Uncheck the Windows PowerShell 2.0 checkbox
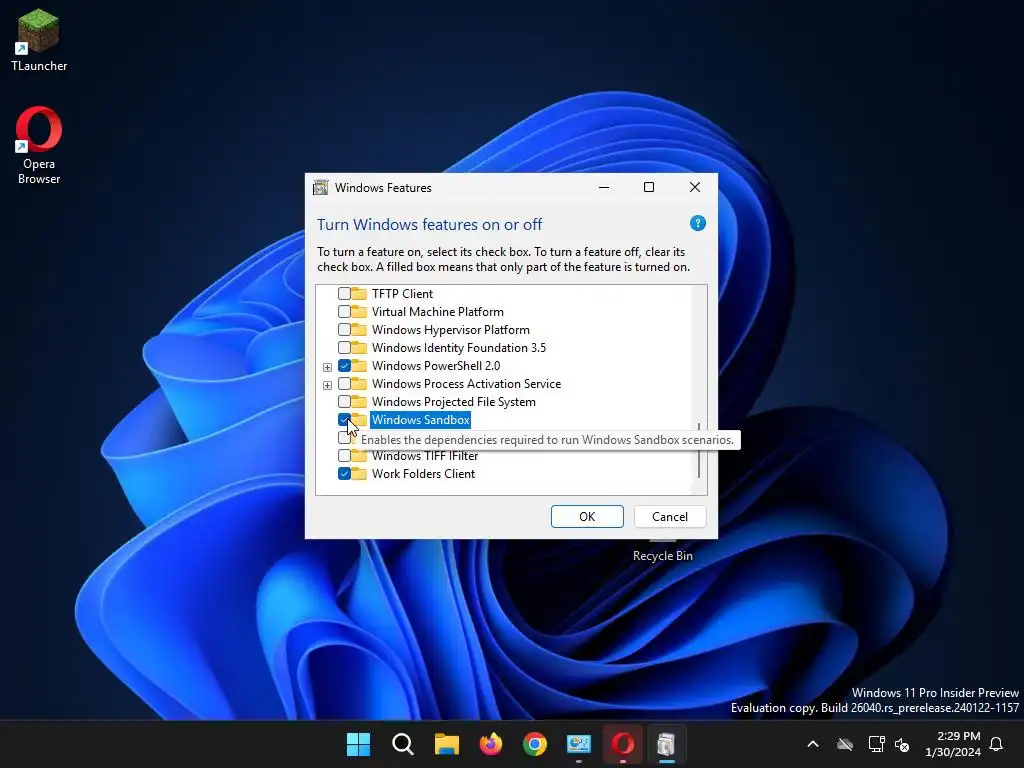The height and width of the screenshot is (768, 1024). (x=344, y=366)
